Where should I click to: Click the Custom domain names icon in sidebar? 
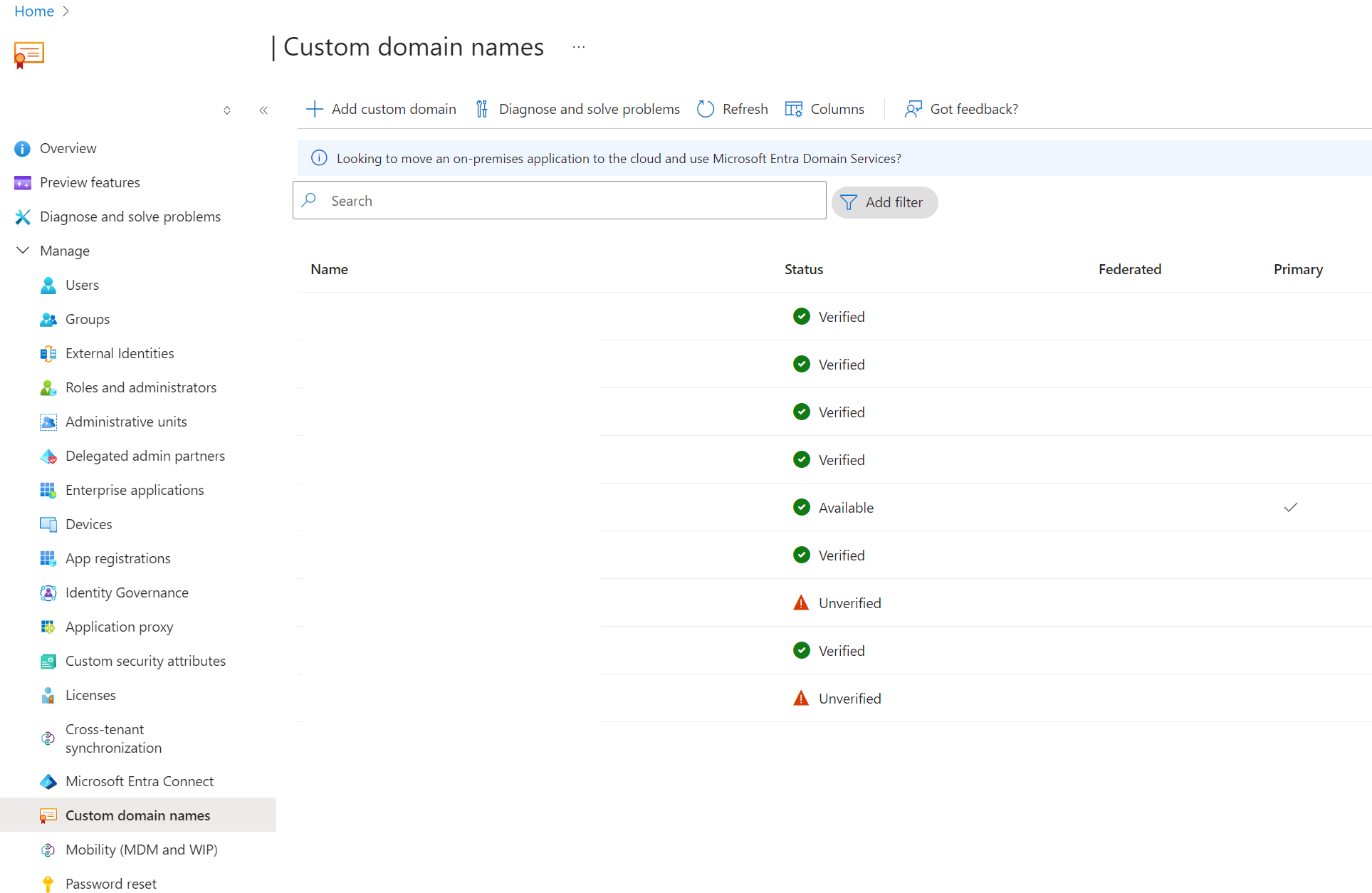tap(48, 815)
